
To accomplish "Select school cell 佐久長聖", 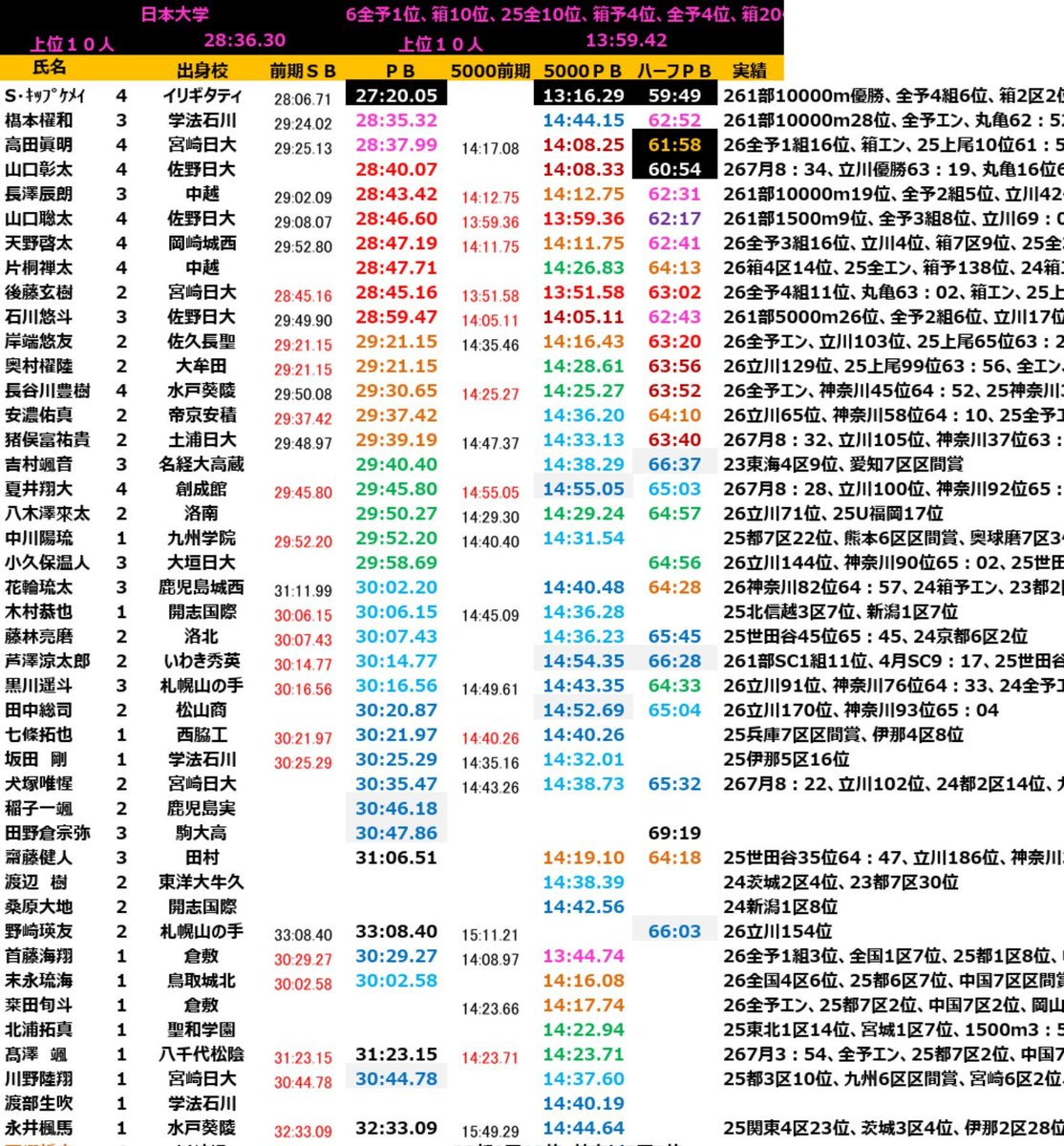I will tap(202, 342).
